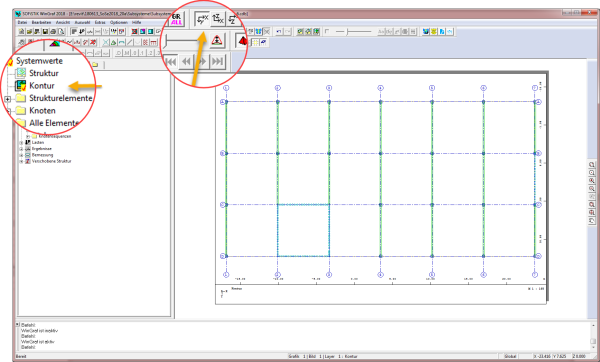Click the horizontal slider in the magnified toolbar
Image resolution: width=600 pixels, height=362 pixels.
tap(181, 41)
